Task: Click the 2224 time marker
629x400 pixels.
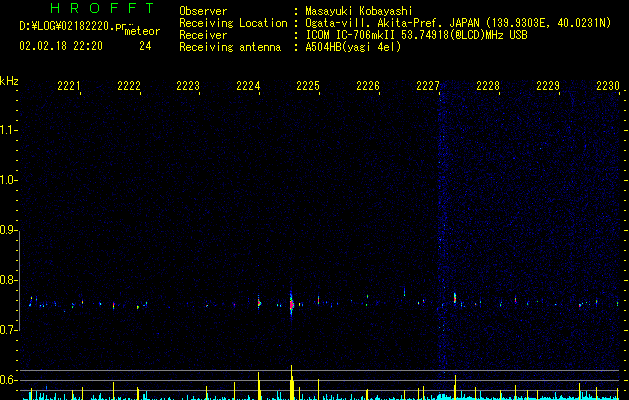Action: (248, 86)
